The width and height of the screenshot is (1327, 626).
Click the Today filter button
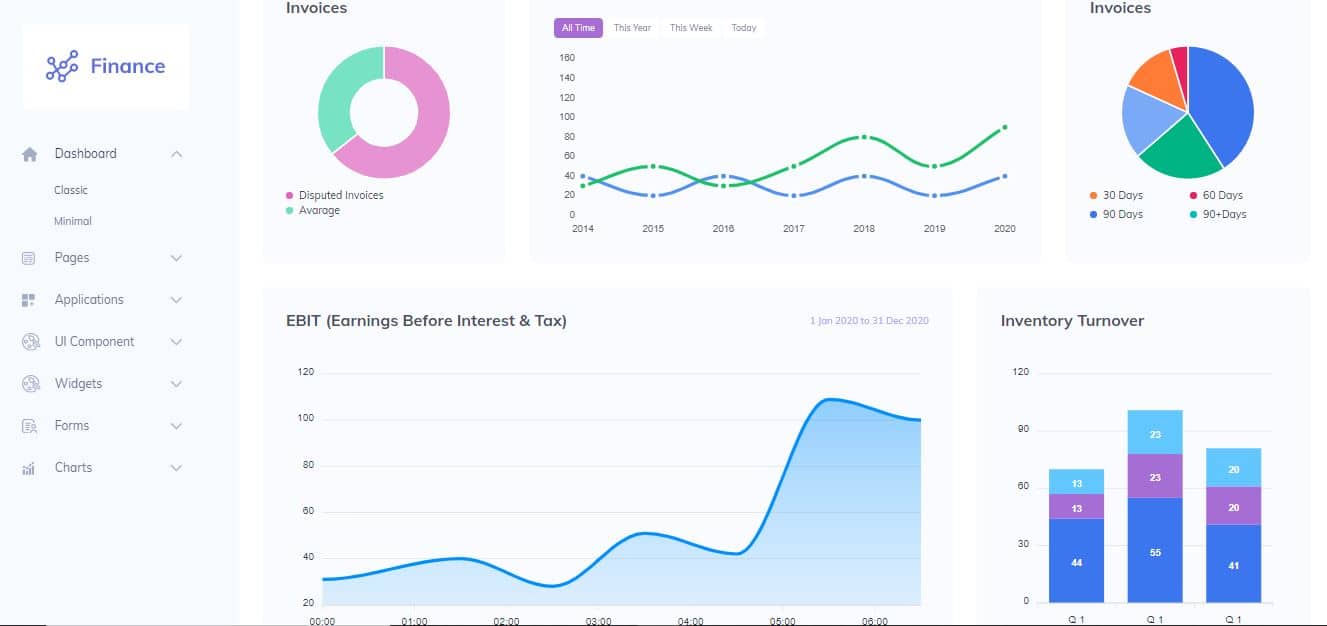click(744, 28)
